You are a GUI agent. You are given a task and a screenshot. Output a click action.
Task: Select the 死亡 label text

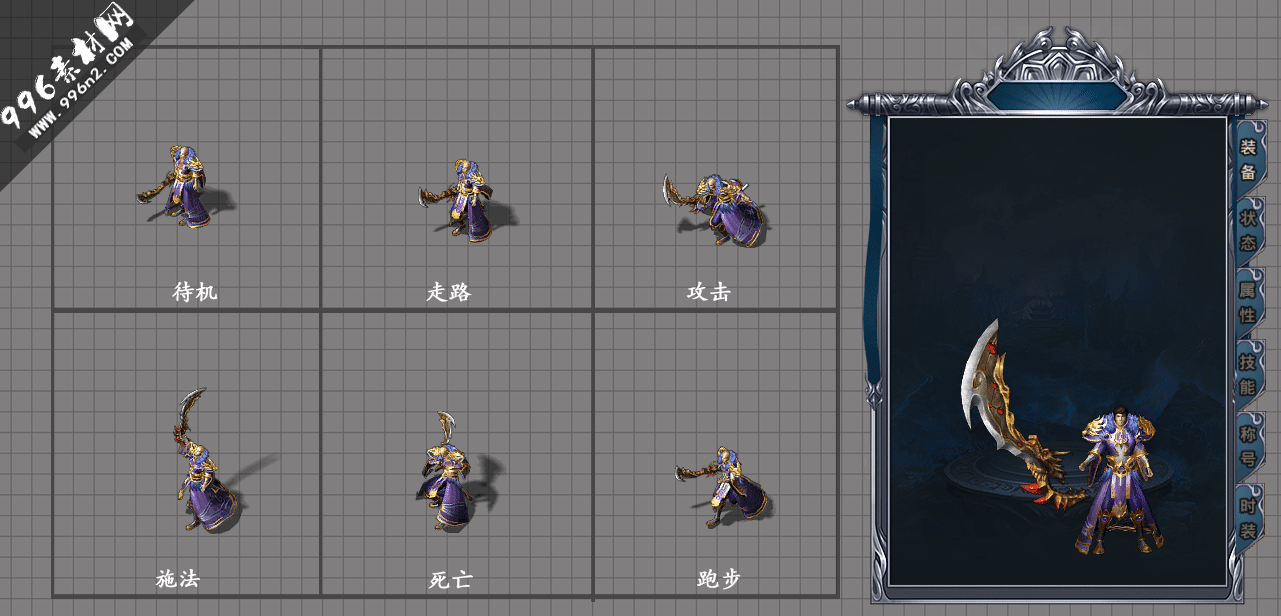pos(450,579)
